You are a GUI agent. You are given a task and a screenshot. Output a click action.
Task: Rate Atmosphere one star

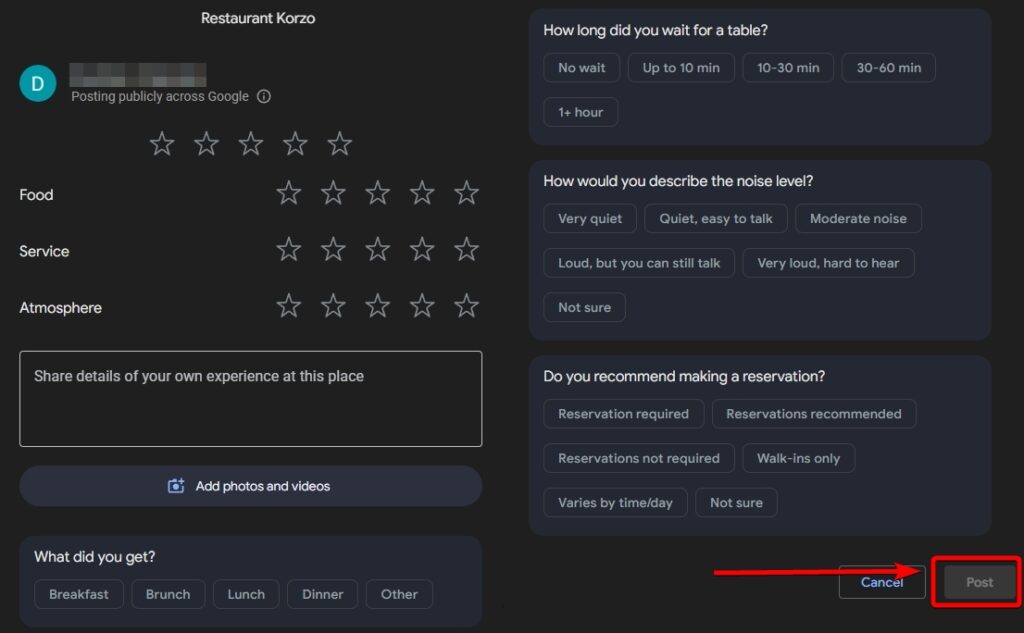tap(288, 306)
